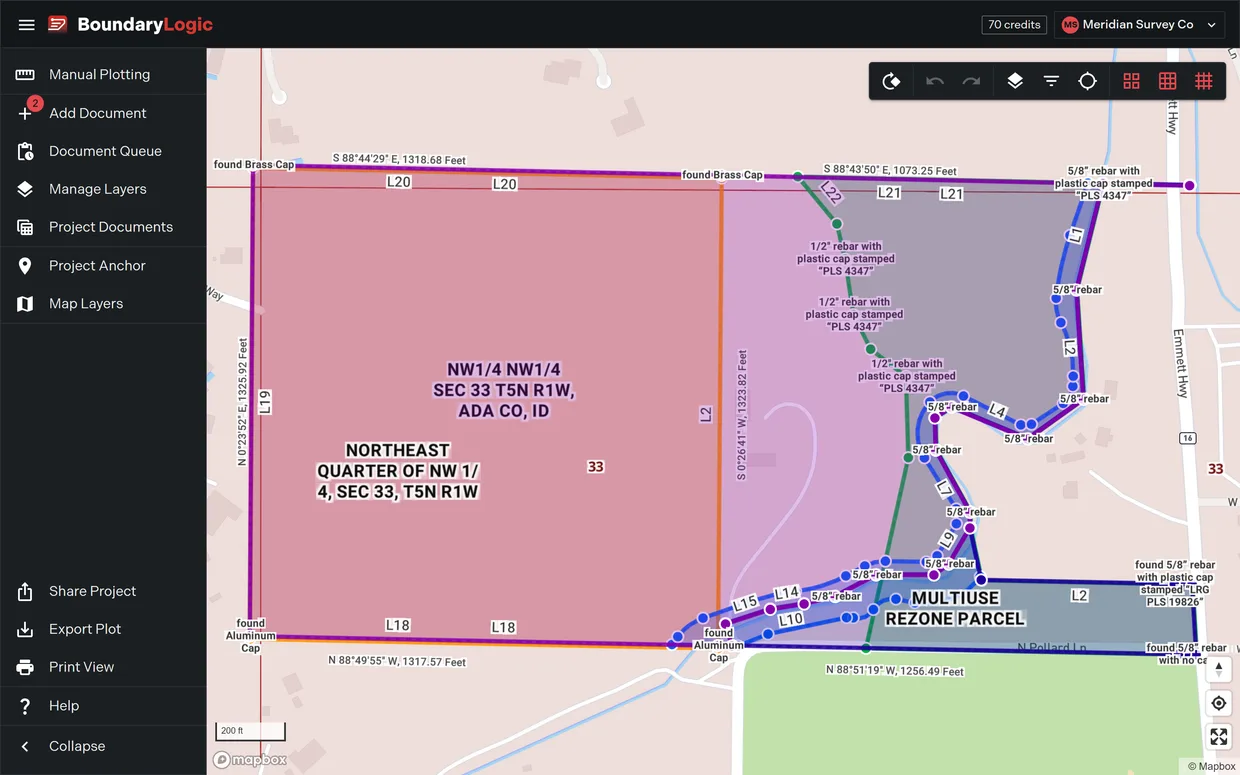The image size is (1240, 775).
Task: Click the Map Layers map icon
Action: [x=25, y=303]
